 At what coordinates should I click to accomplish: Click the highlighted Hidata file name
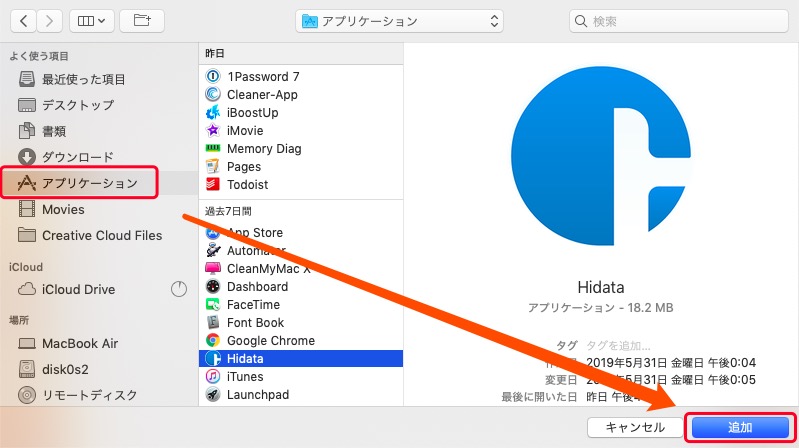pyautogui.click(x=245, y=358)
